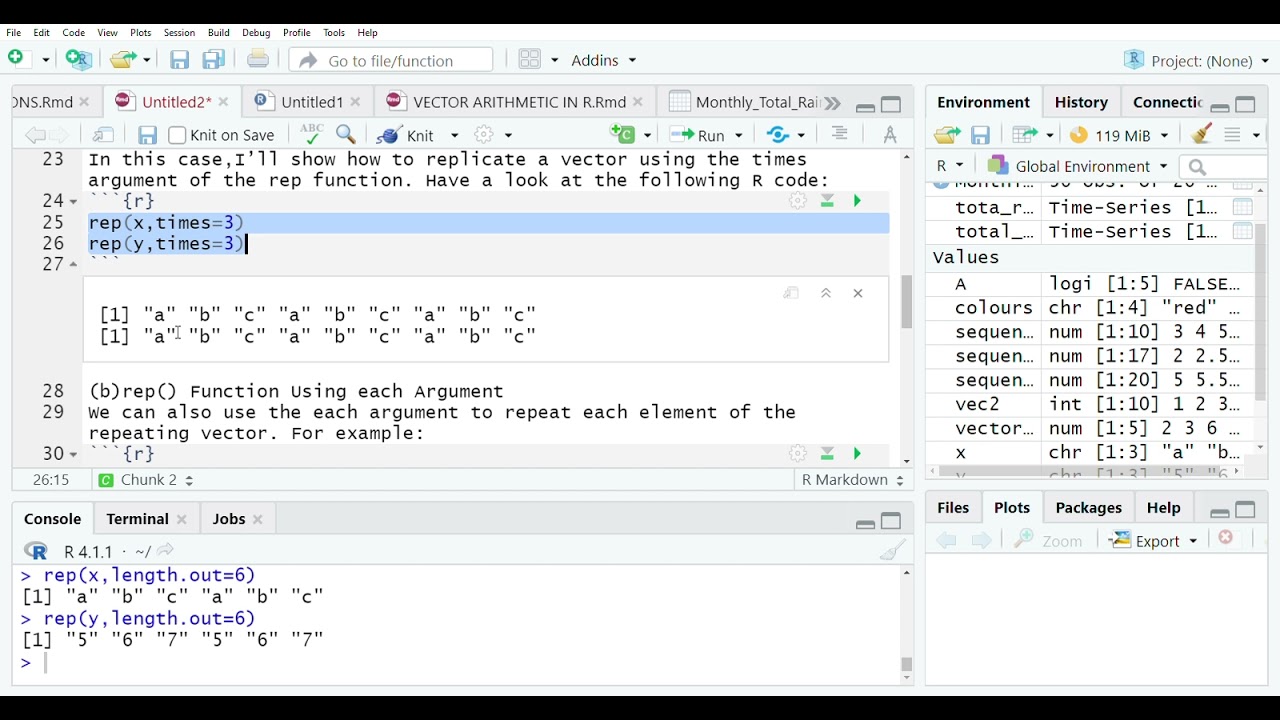Open chunk options gear at line 24
Viewport: 1280px width, 720px height.
coord(798,202)
